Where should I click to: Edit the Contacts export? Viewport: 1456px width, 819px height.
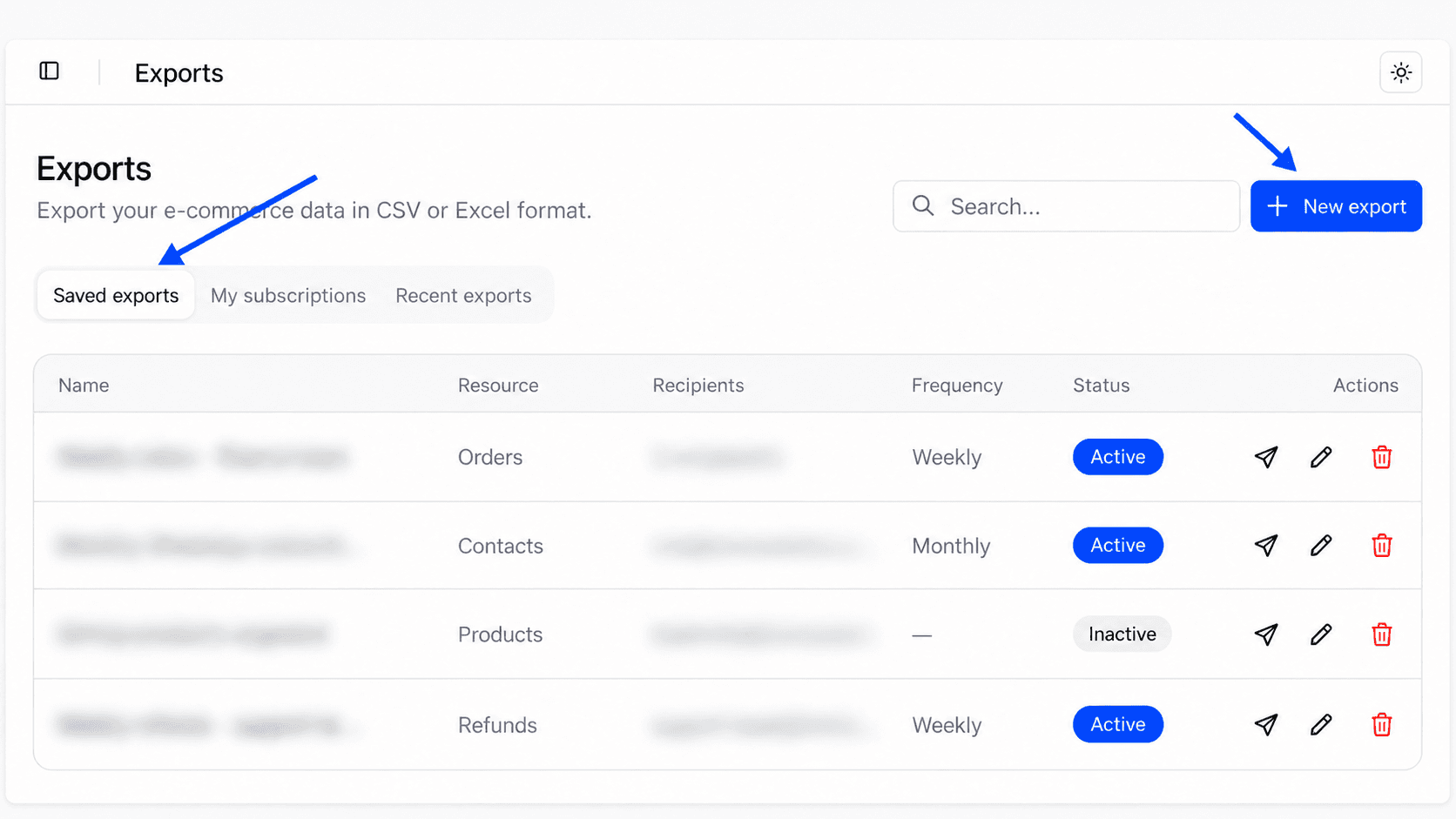coord(1321,546)
